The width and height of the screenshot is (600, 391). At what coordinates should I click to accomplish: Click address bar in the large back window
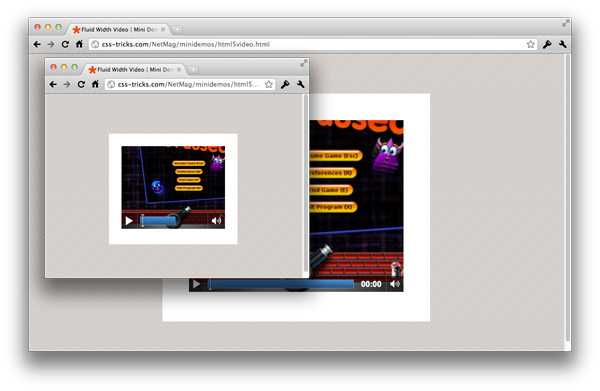[x=313, y=44]
